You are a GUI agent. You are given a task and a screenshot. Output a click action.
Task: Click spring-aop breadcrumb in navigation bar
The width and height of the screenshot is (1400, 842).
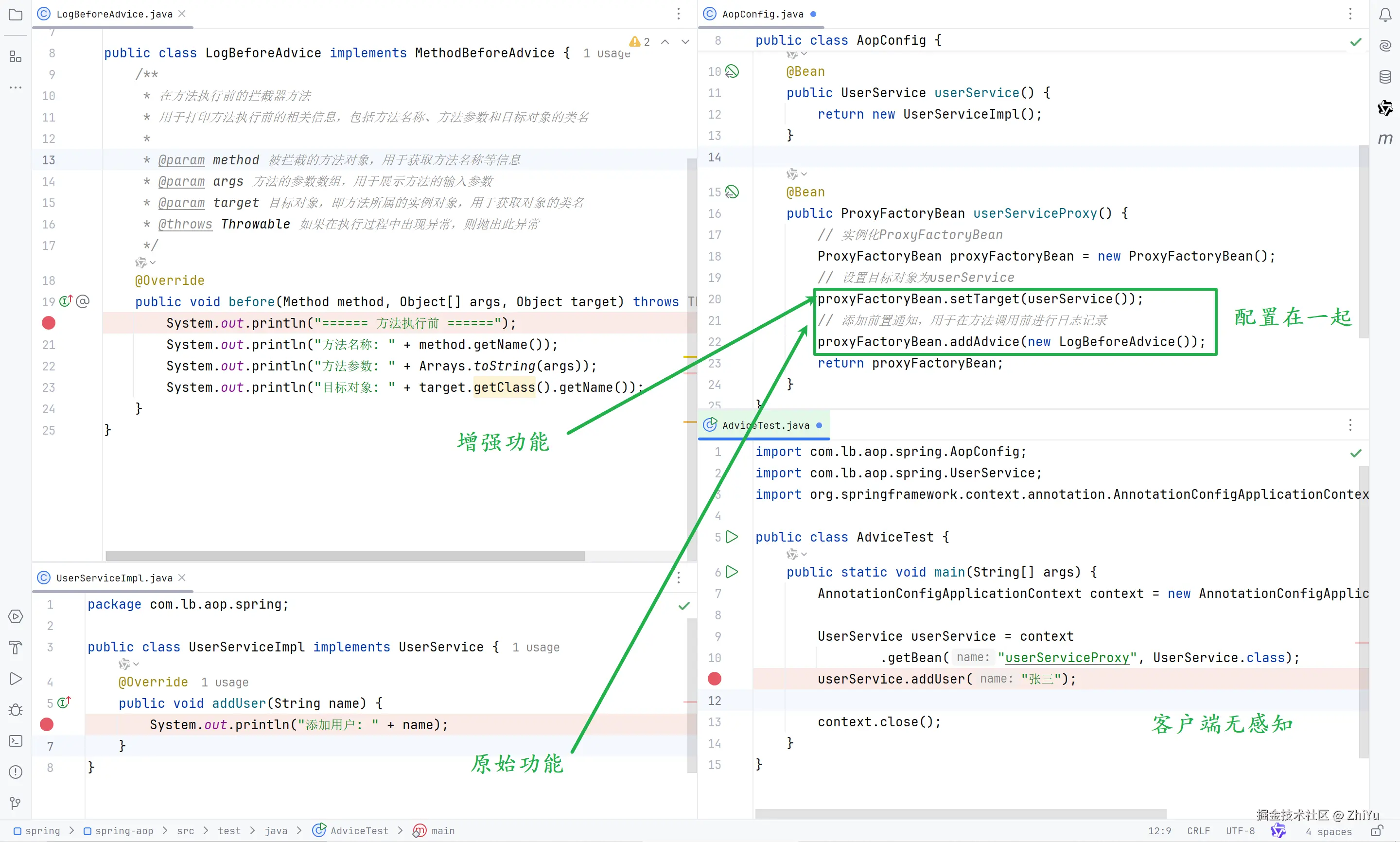click(123, 831)
